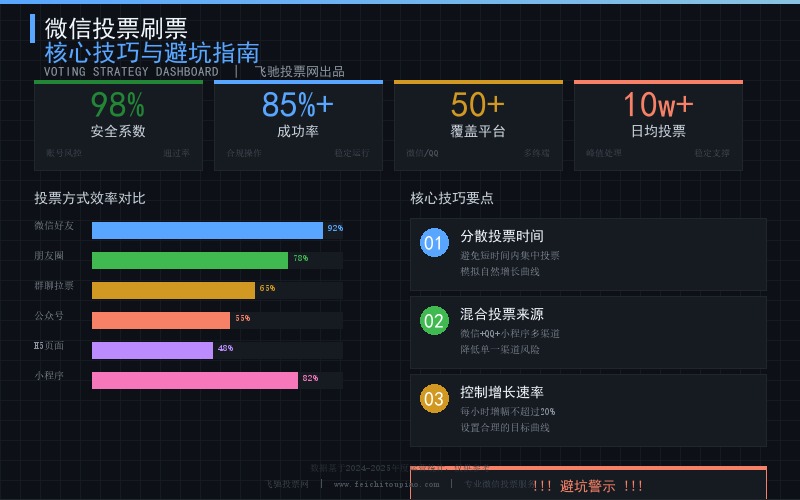Click the 多终端 caption in third card
800x500 pixels.
point(537,153)
